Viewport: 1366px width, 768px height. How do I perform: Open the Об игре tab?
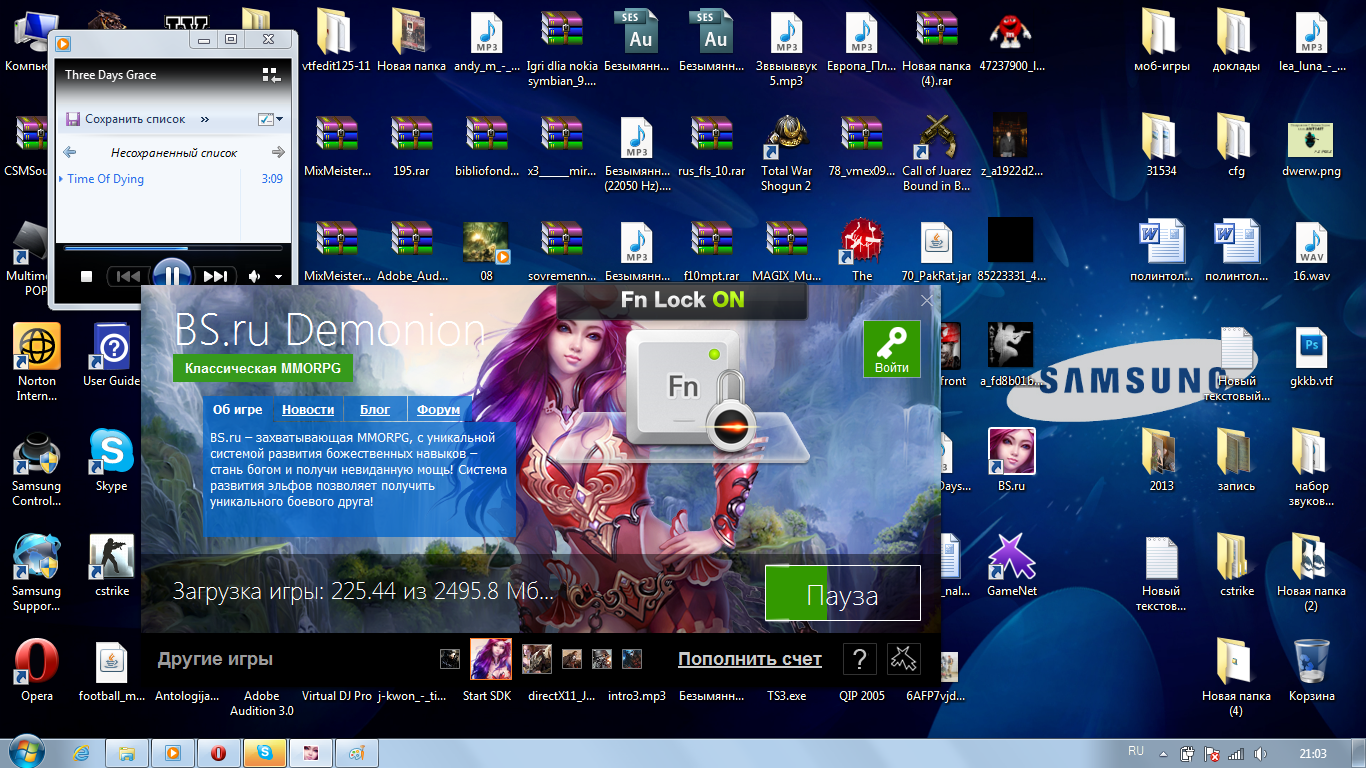click(238, 409)
